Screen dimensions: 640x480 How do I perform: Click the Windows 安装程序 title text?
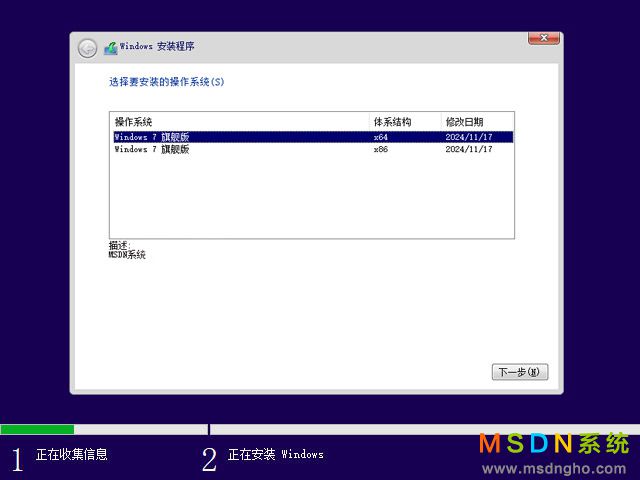point(157,47)
